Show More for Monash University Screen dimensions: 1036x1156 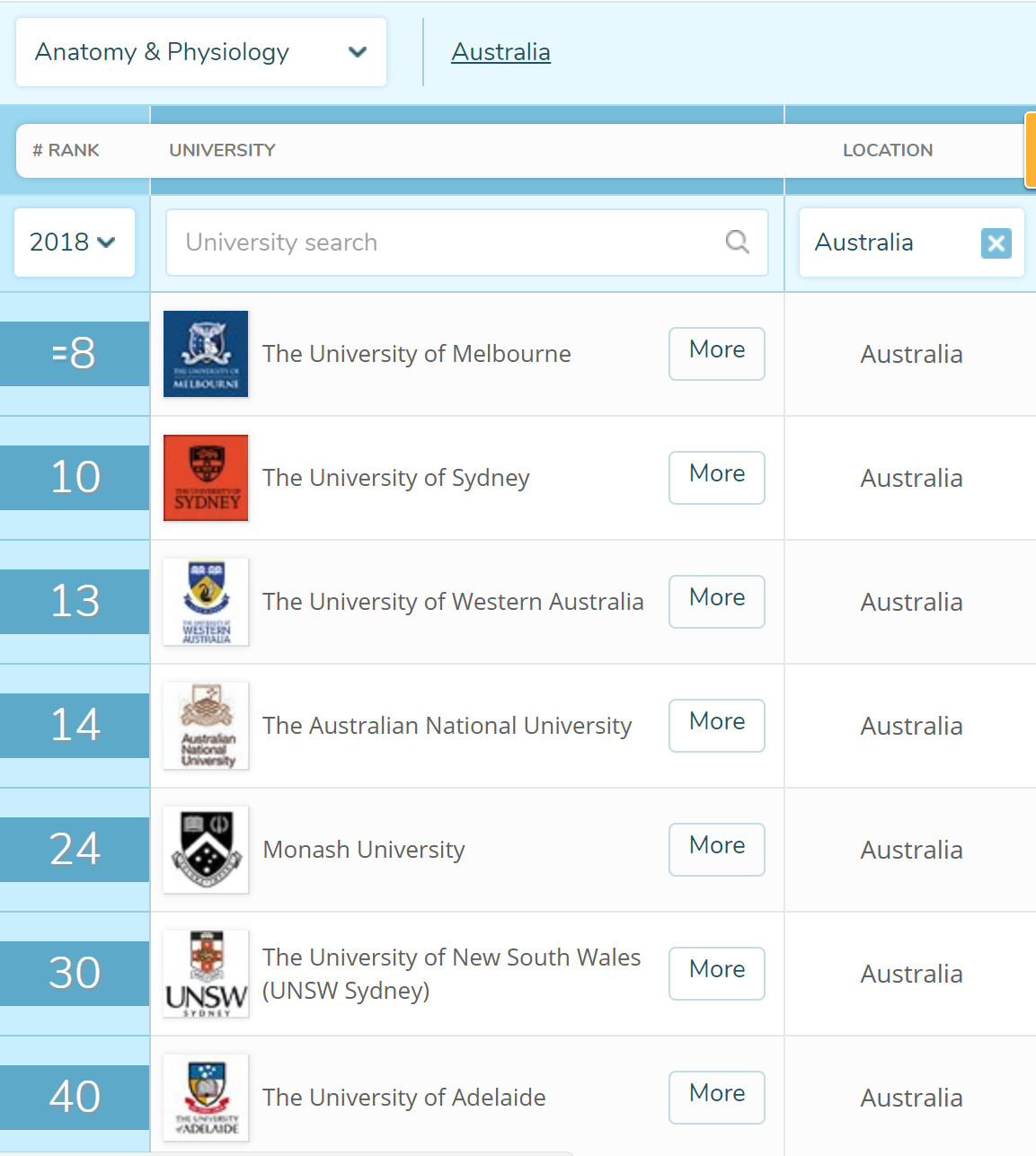(717, 850)
